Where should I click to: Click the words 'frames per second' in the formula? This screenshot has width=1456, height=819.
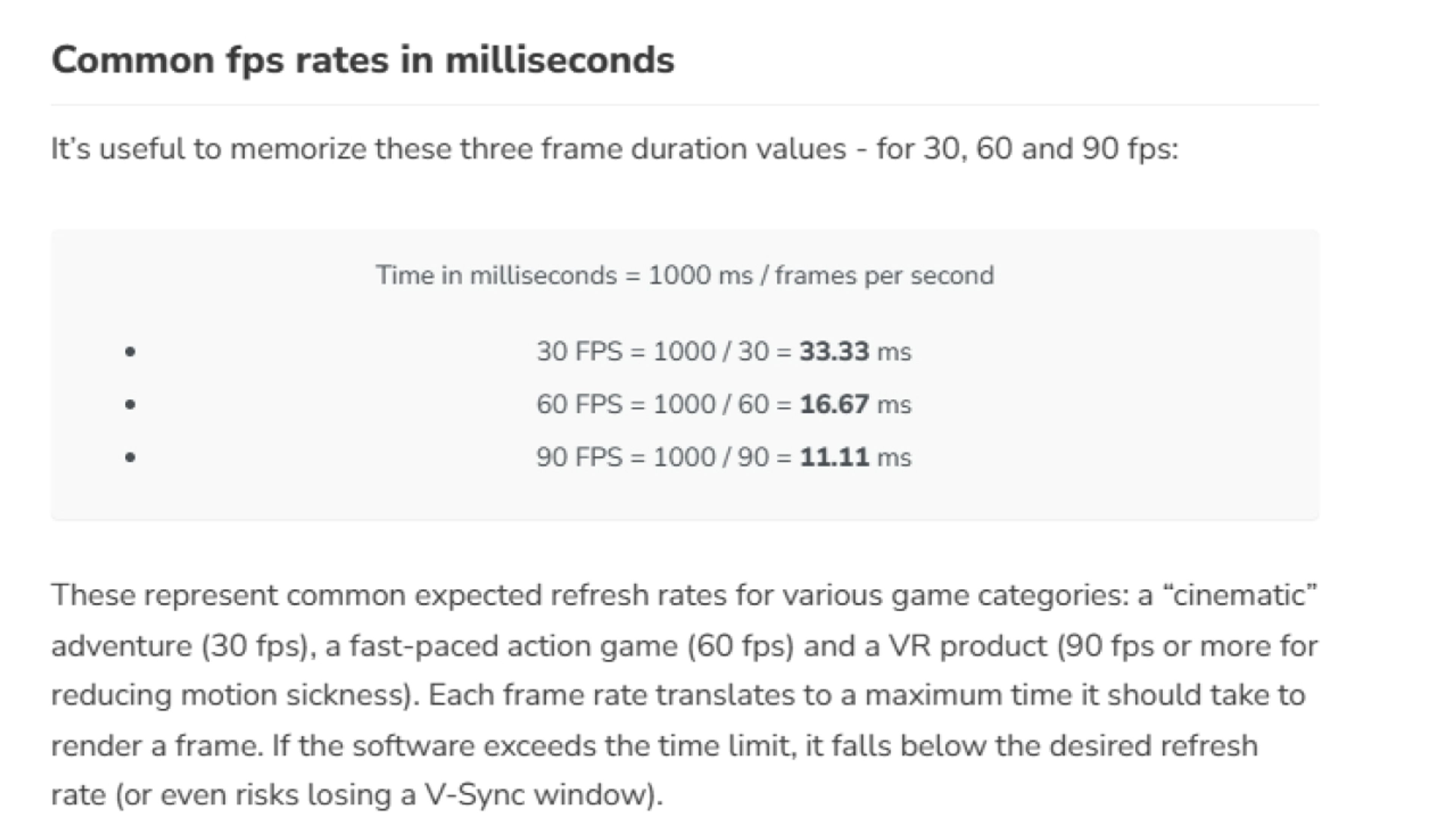click(x=884, y=276)
